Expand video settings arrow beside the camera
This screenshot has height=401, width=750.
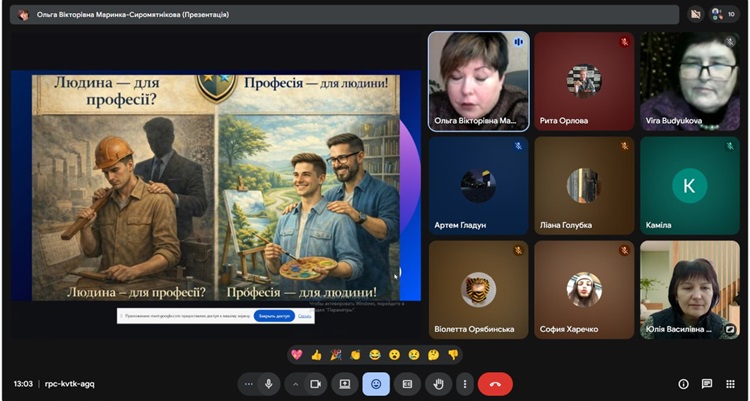(295, 384)
